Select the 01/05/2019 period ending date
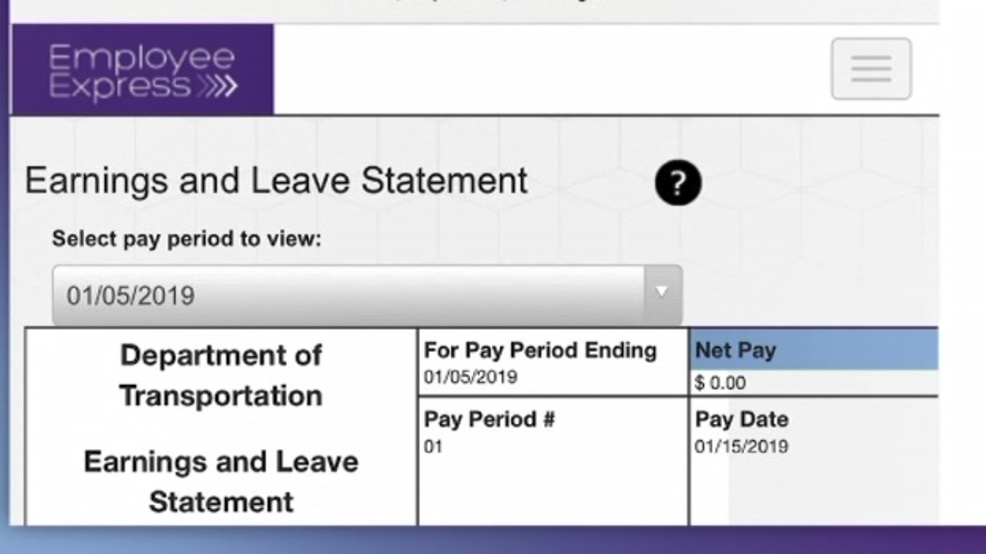 (470, 377)
